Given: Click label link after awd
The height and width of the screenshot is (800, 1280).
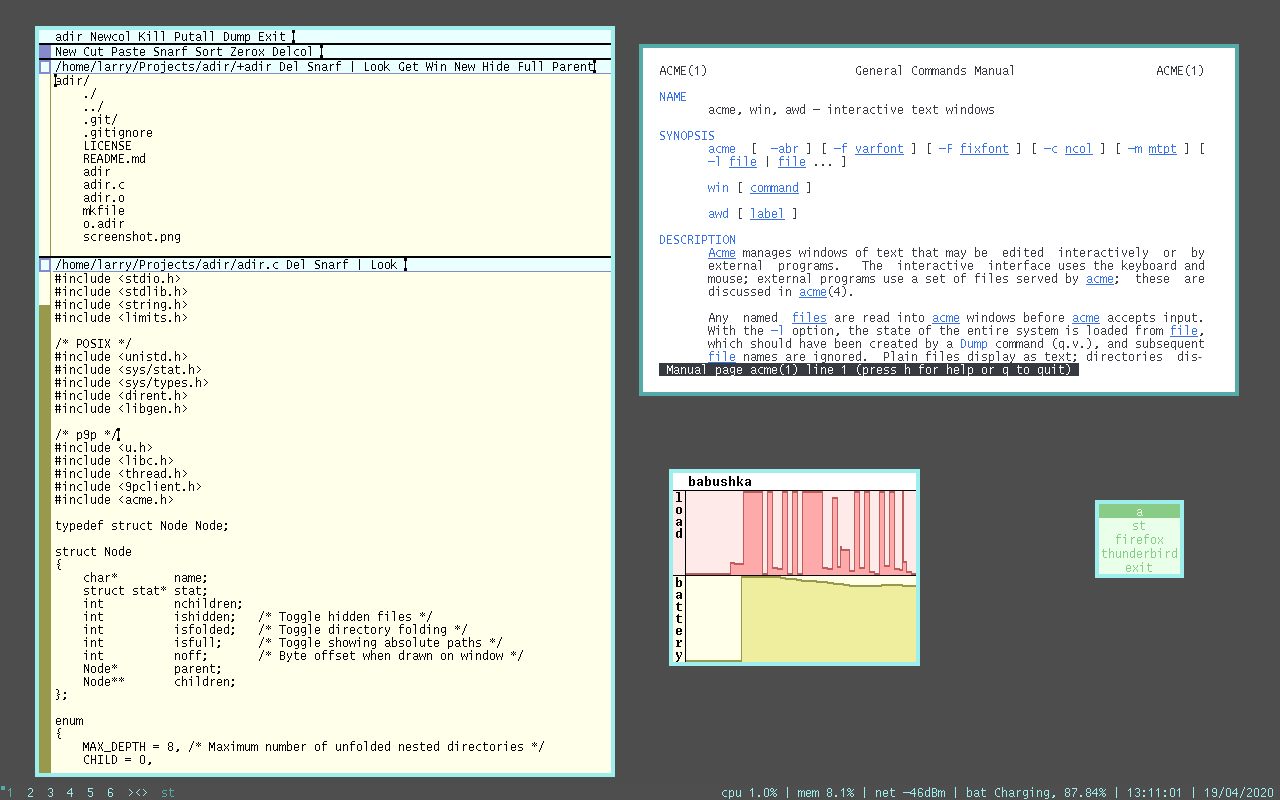Looking at the screenshot, I should pos(767,214).
